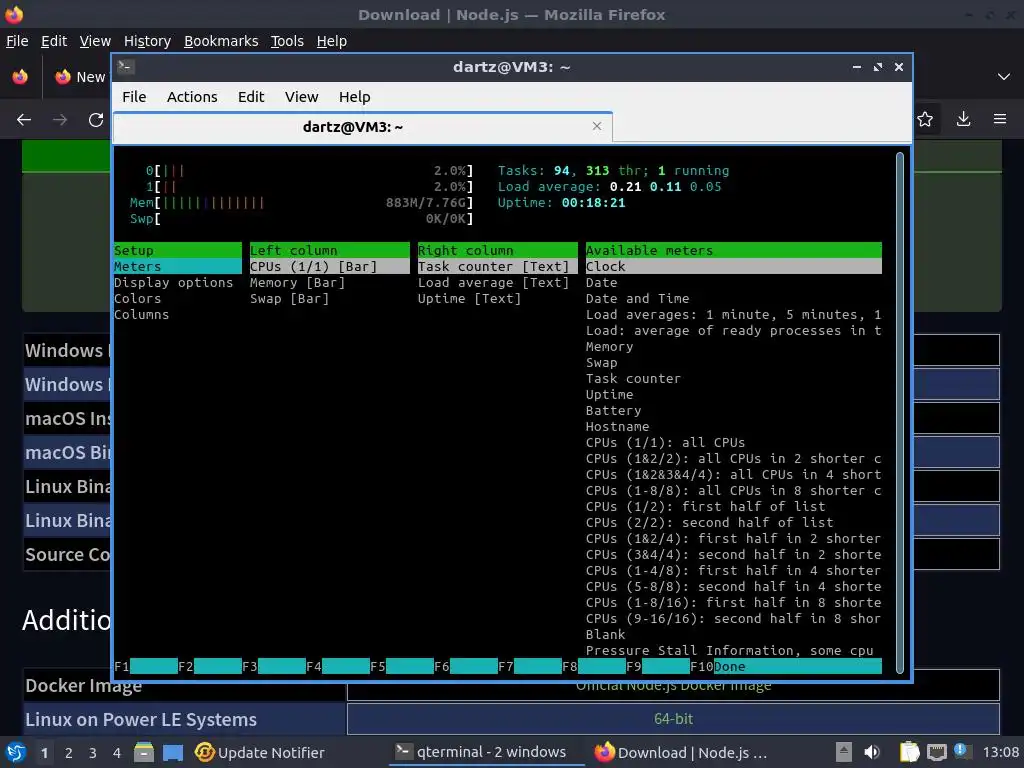Click F10 Done in htop footer
The height and width of the screenshot is (768, 1024).
[x=786, y=666]
